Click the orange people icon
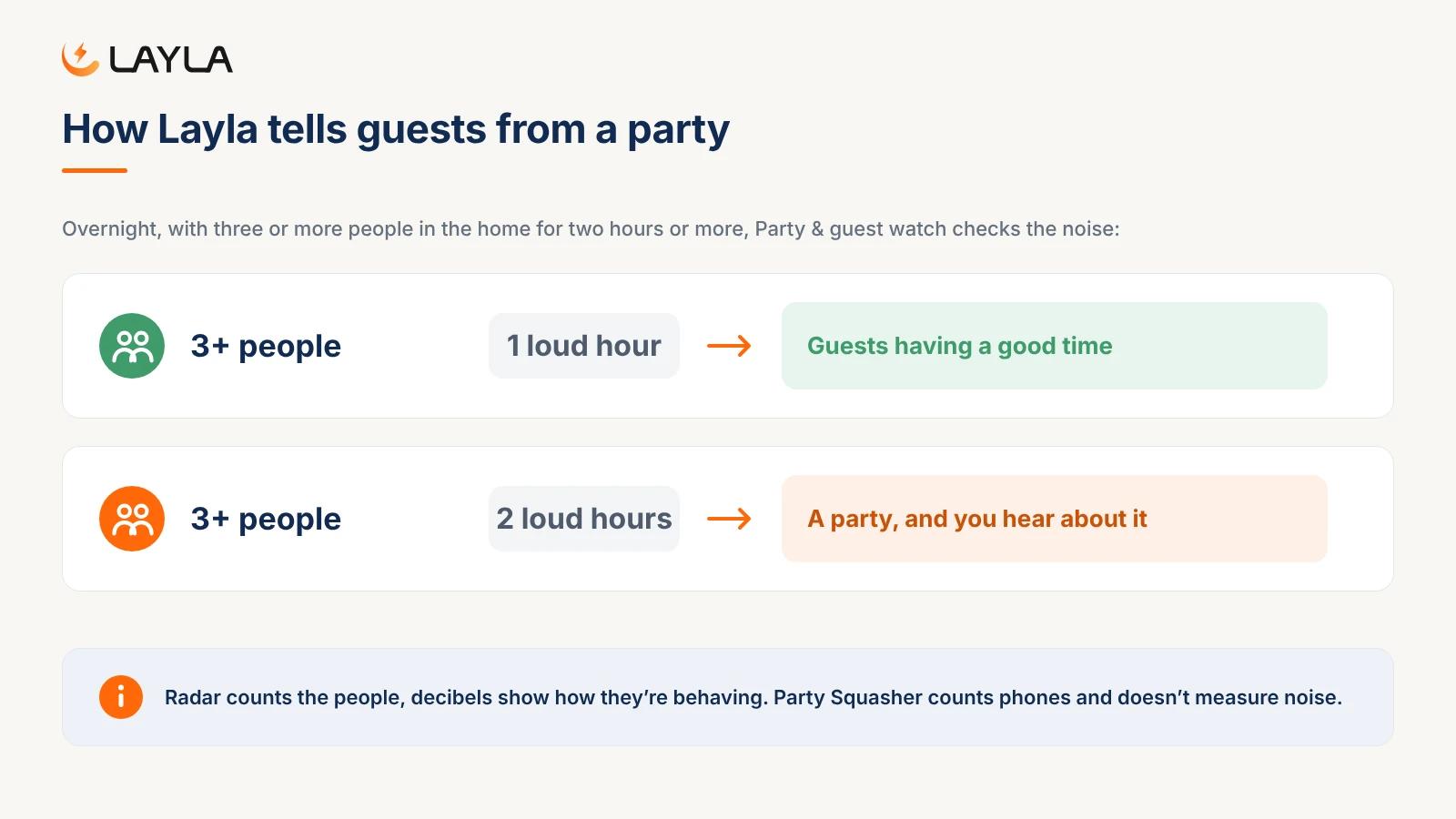 click(x=132, y=519)
